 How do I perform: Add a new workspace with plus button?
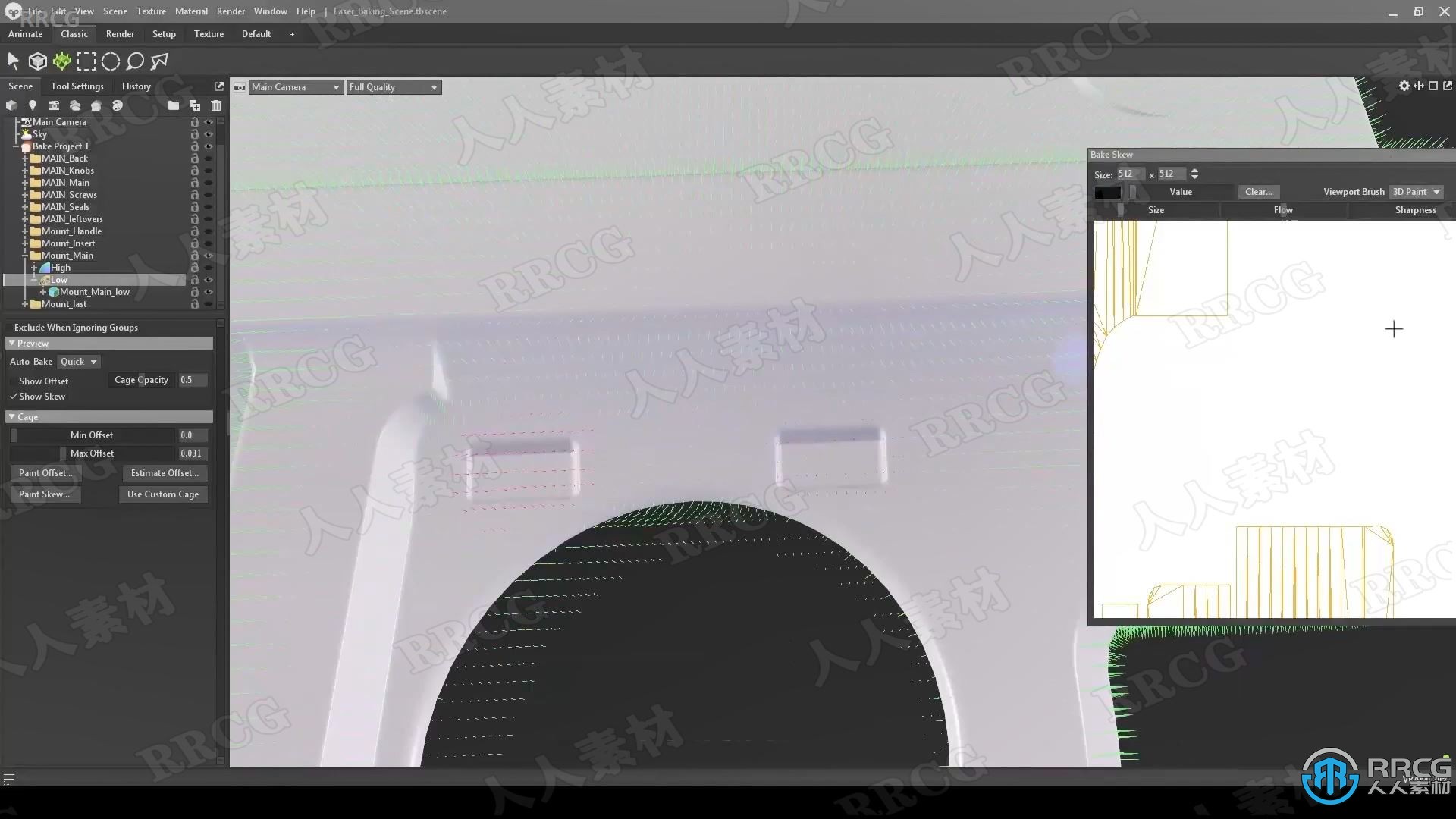[292, 34]
